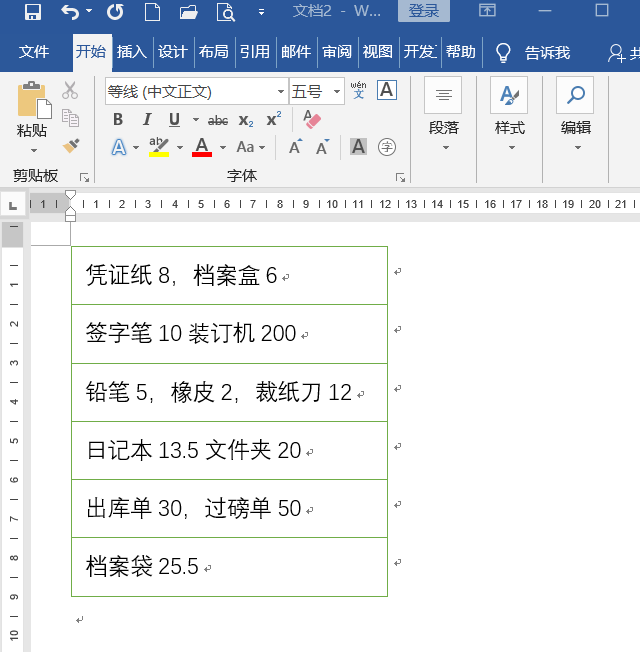Toggle strikethrough abc formatting
This screenshot has height=652, width=640.
click(218, 121)
